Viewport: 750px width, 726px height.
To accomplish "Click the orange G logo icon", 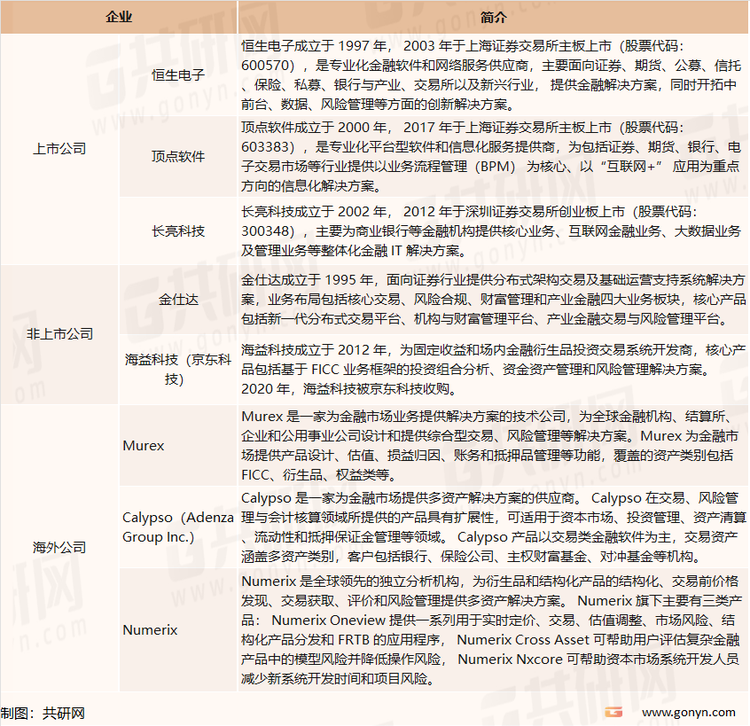I will 613,712.
